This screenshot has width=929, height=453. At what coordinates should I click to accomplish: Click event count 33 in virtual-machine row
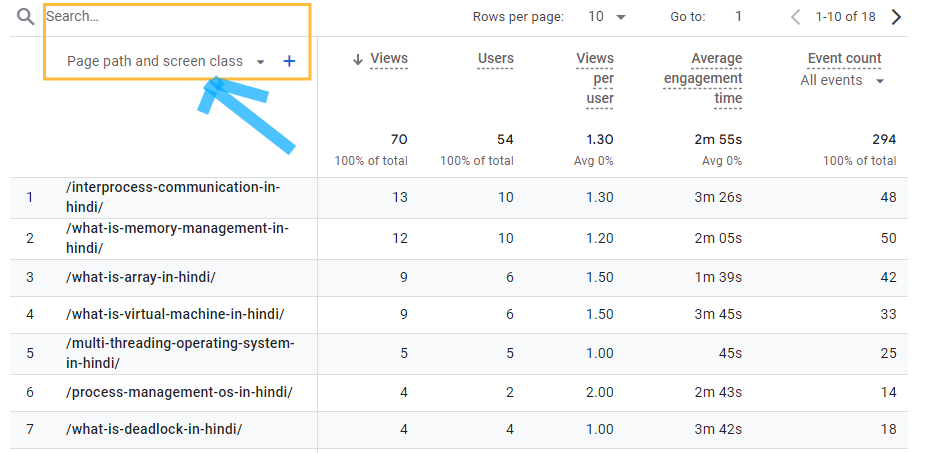pyautogui.click(x=888, y=314)
